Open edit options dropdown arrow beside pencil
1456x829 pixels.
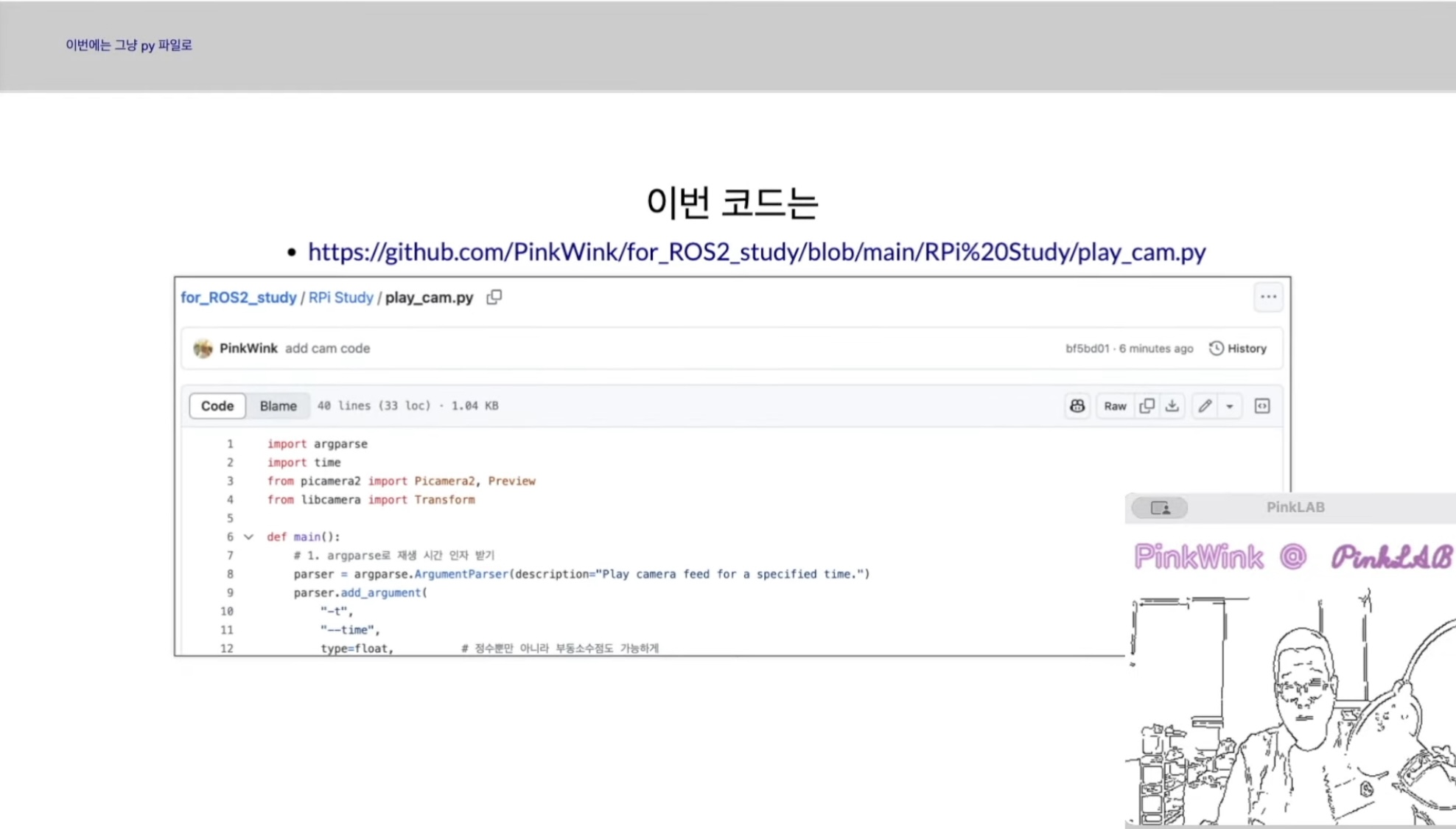coord(1230,406)
